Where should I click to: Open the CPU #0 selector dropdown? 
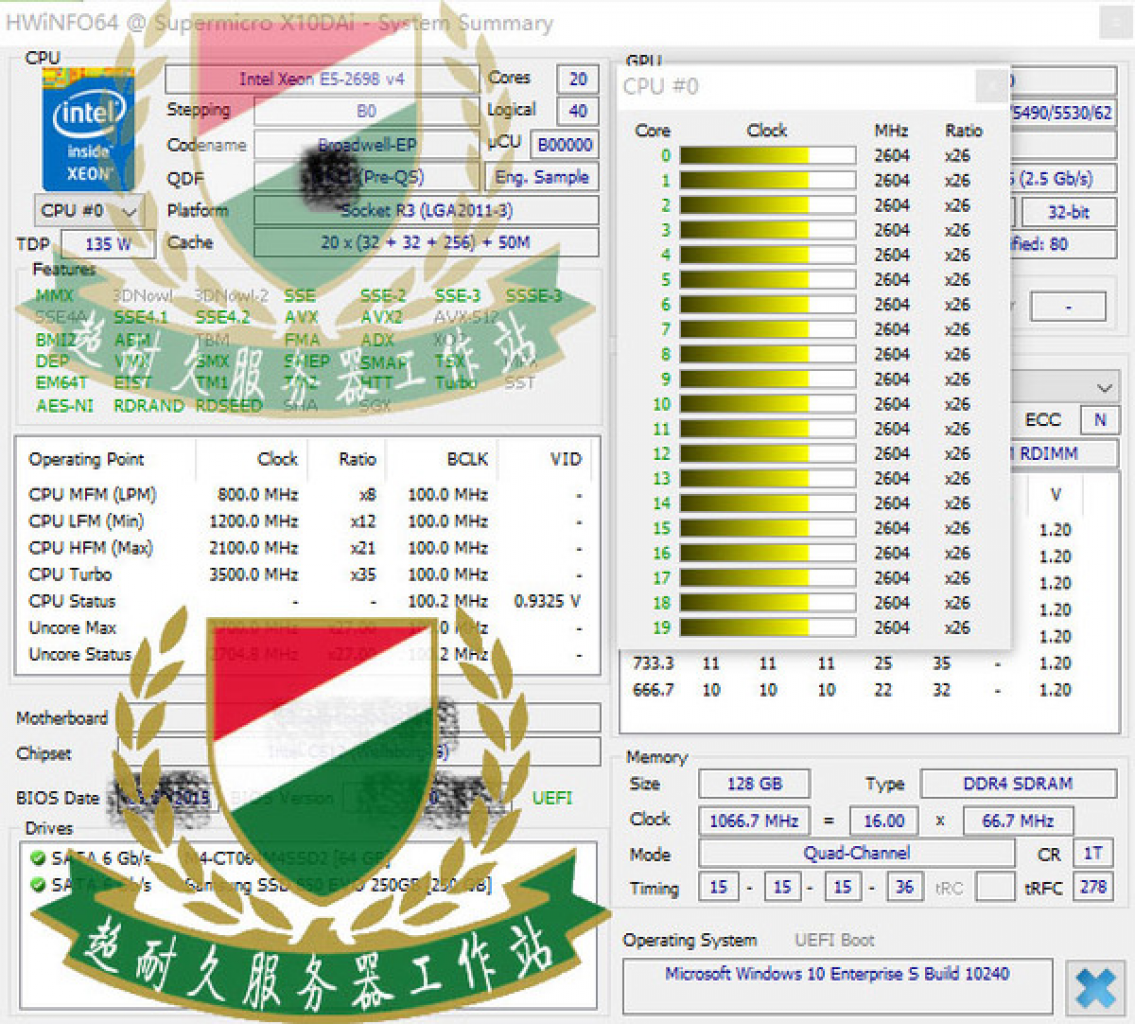click(88, 211)
